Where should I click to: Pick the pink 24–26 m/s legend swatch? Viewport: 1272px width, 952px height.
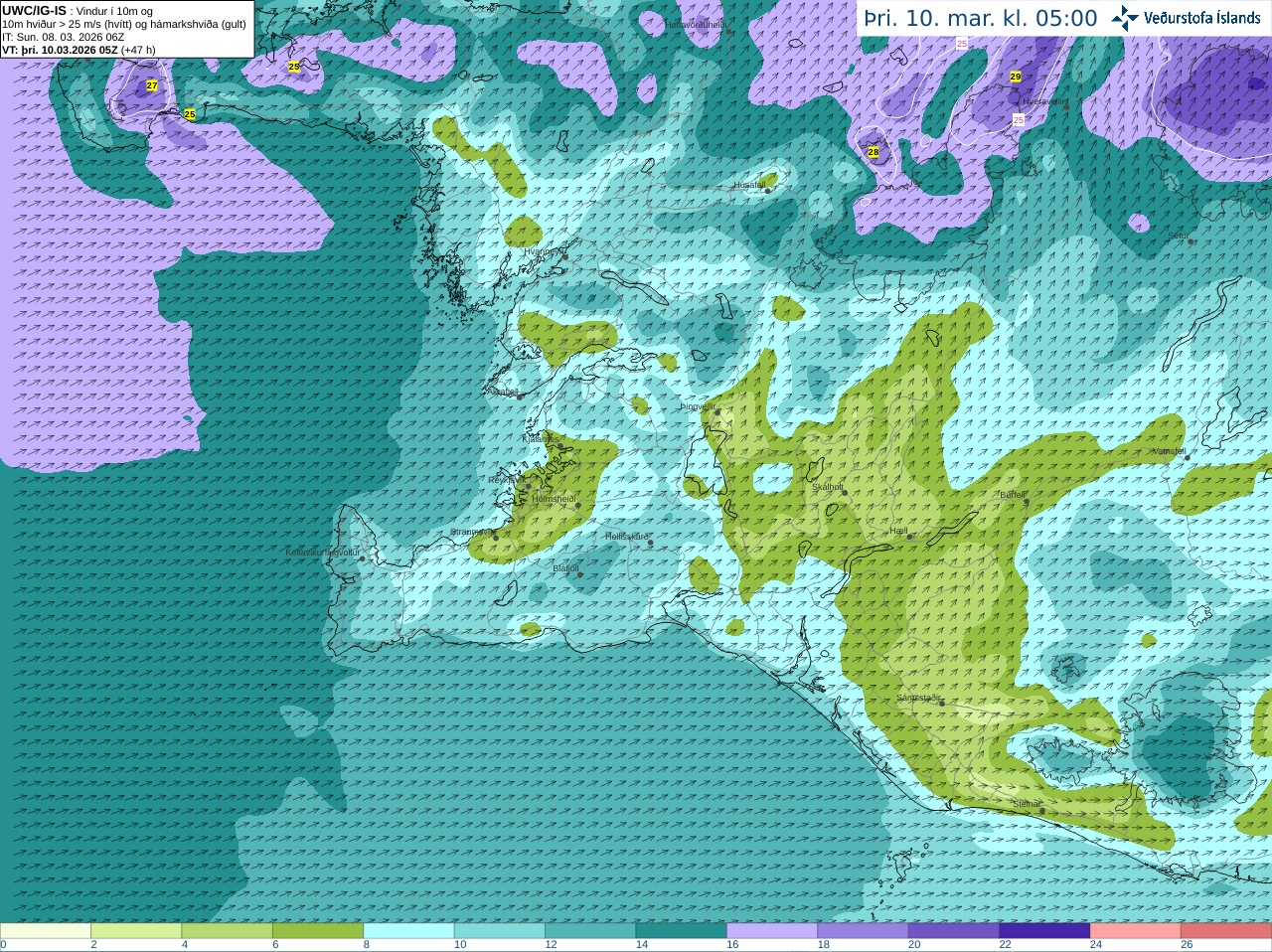(1135, 931)
